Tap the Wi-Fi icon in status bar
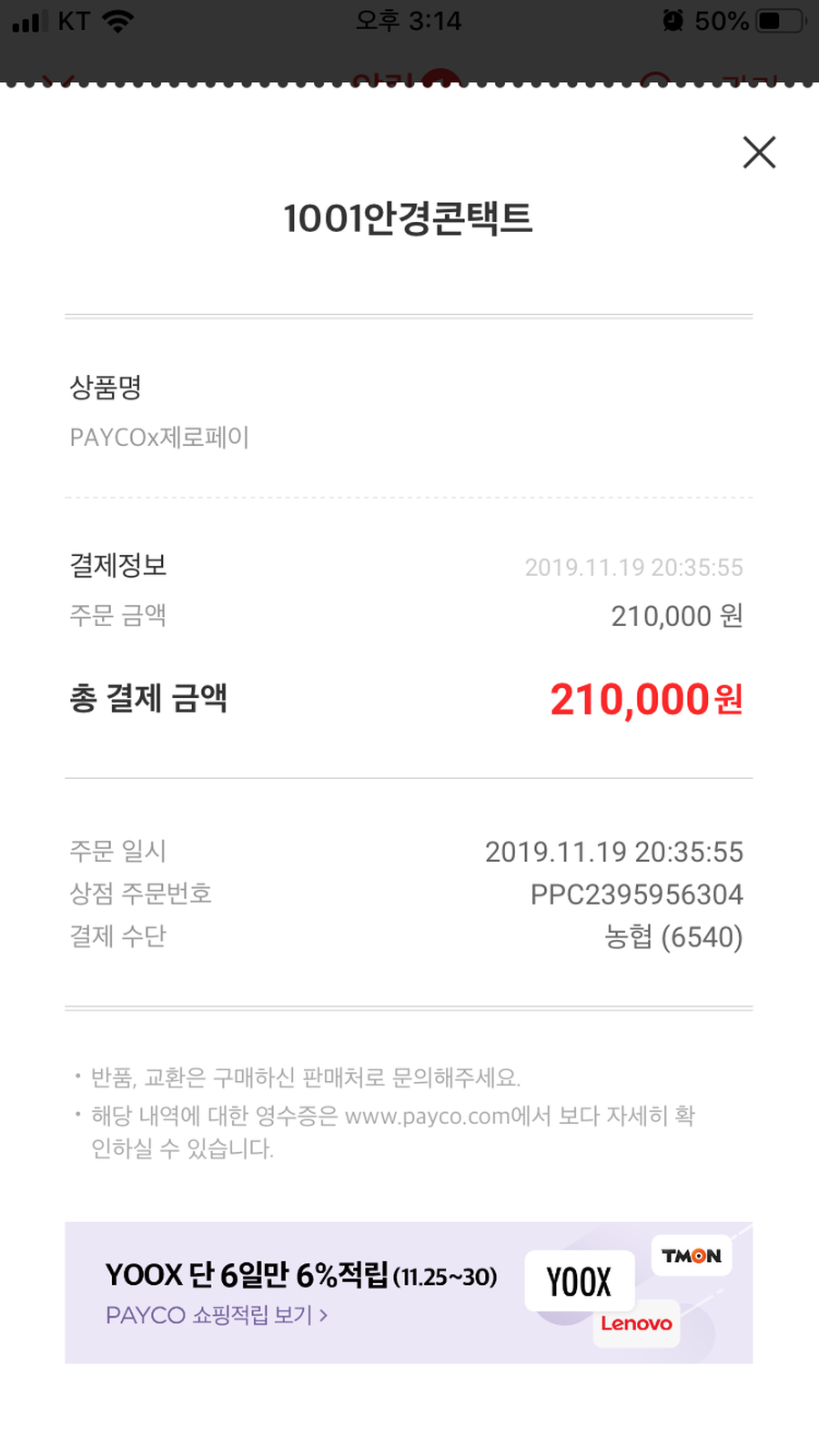The image size is (819, 1456). click(x=118, y=21)
